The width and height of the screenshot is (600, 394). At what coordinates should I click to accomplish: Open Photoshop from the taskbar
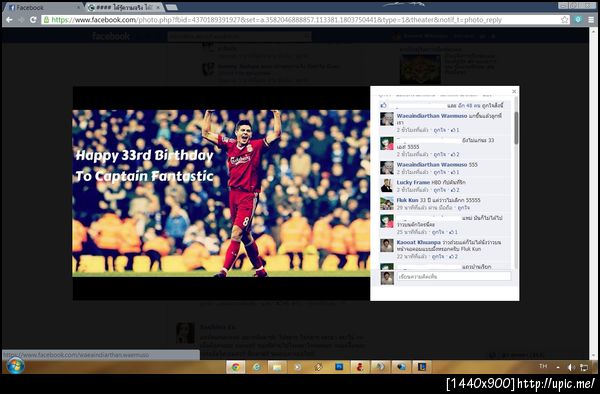339,367
